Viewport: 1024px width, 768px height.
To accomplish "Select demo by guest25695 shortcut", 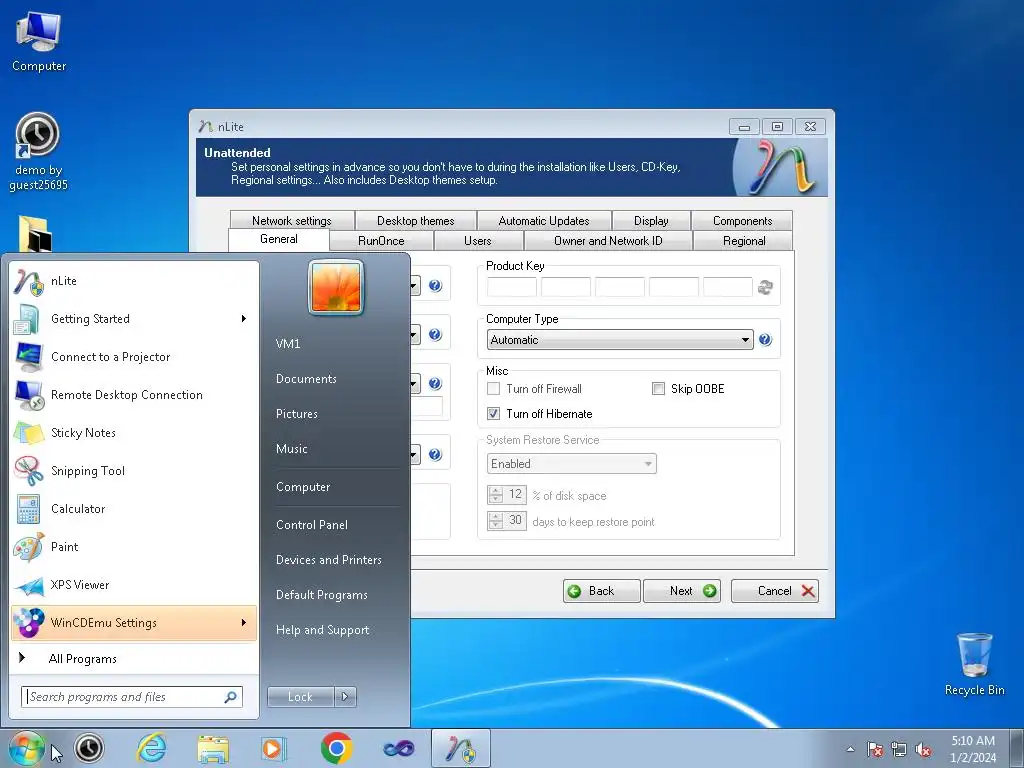I will tap(38, 152).
